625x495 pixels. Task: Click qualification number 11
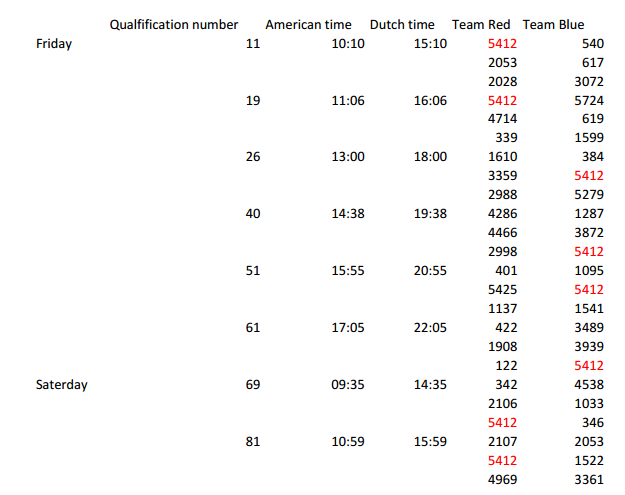253,43
